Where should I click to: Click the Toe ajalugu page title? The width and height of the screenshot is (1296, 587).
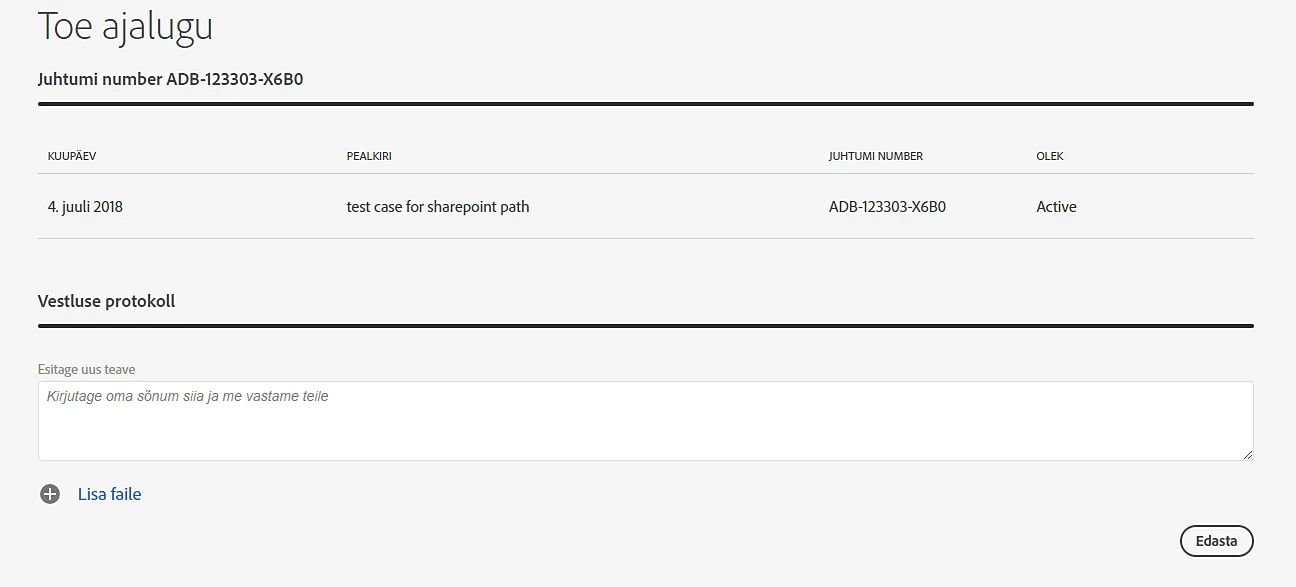tap(125, 26)
